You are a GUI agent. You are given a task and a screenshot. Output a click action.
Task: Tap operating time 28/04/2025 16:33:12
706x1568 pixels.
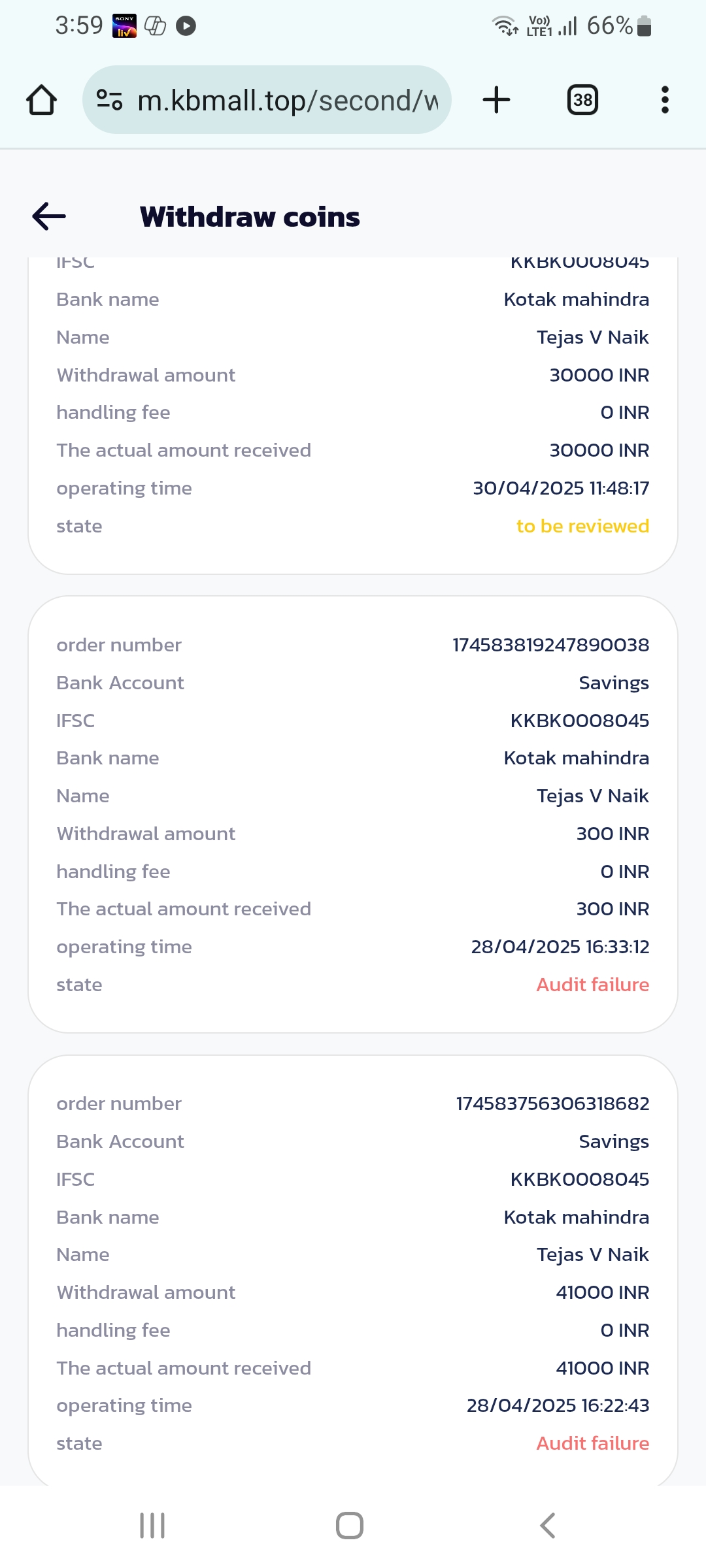[560, 947]
